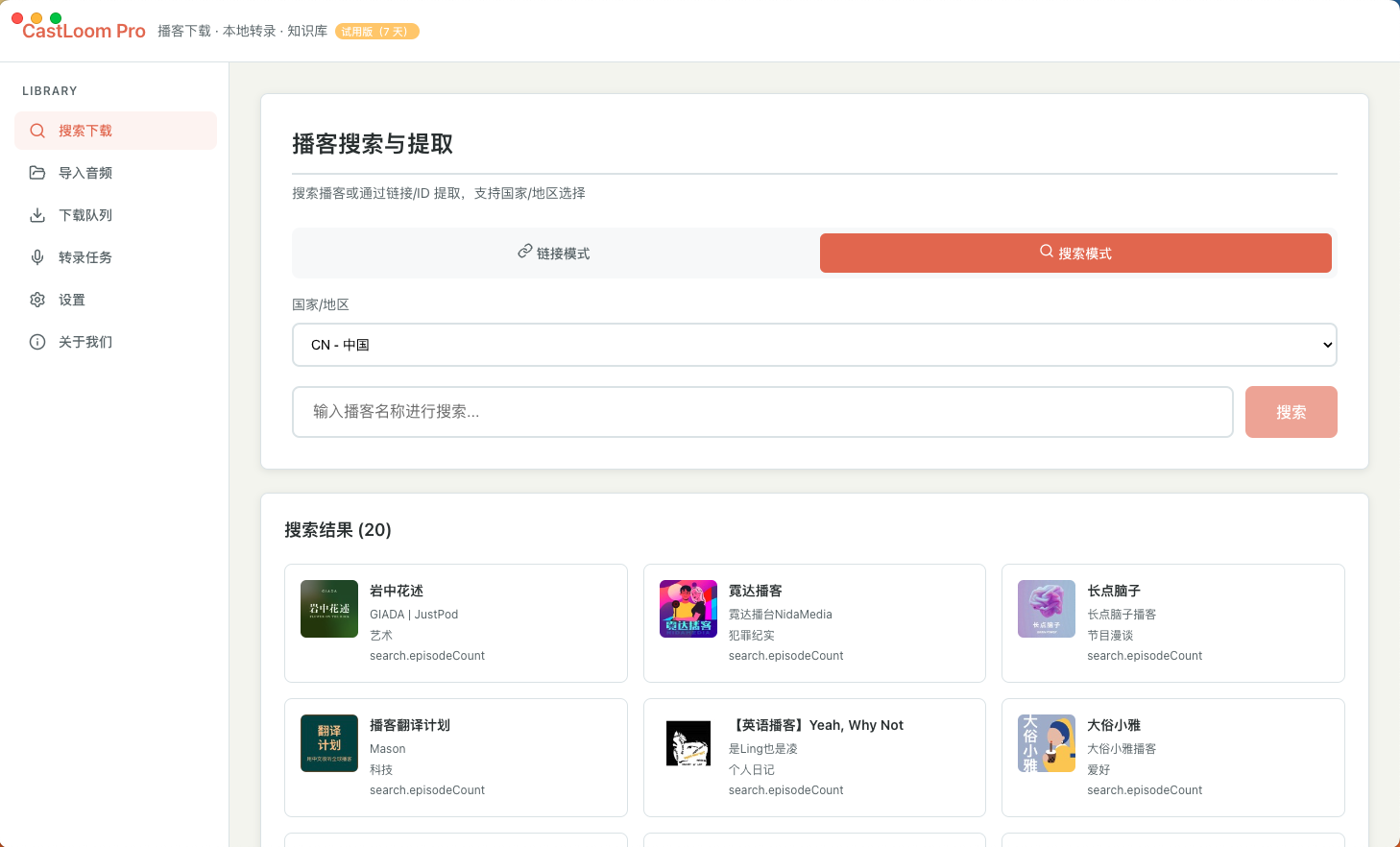Open 关于我们 from the sidebar
The height and width of the screenshot is (847, 1400).
115,342
